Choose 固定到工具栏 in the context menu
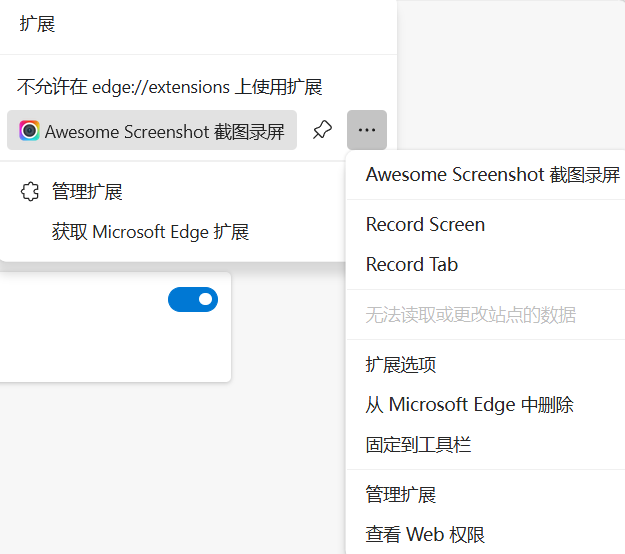 click(418, 445)
